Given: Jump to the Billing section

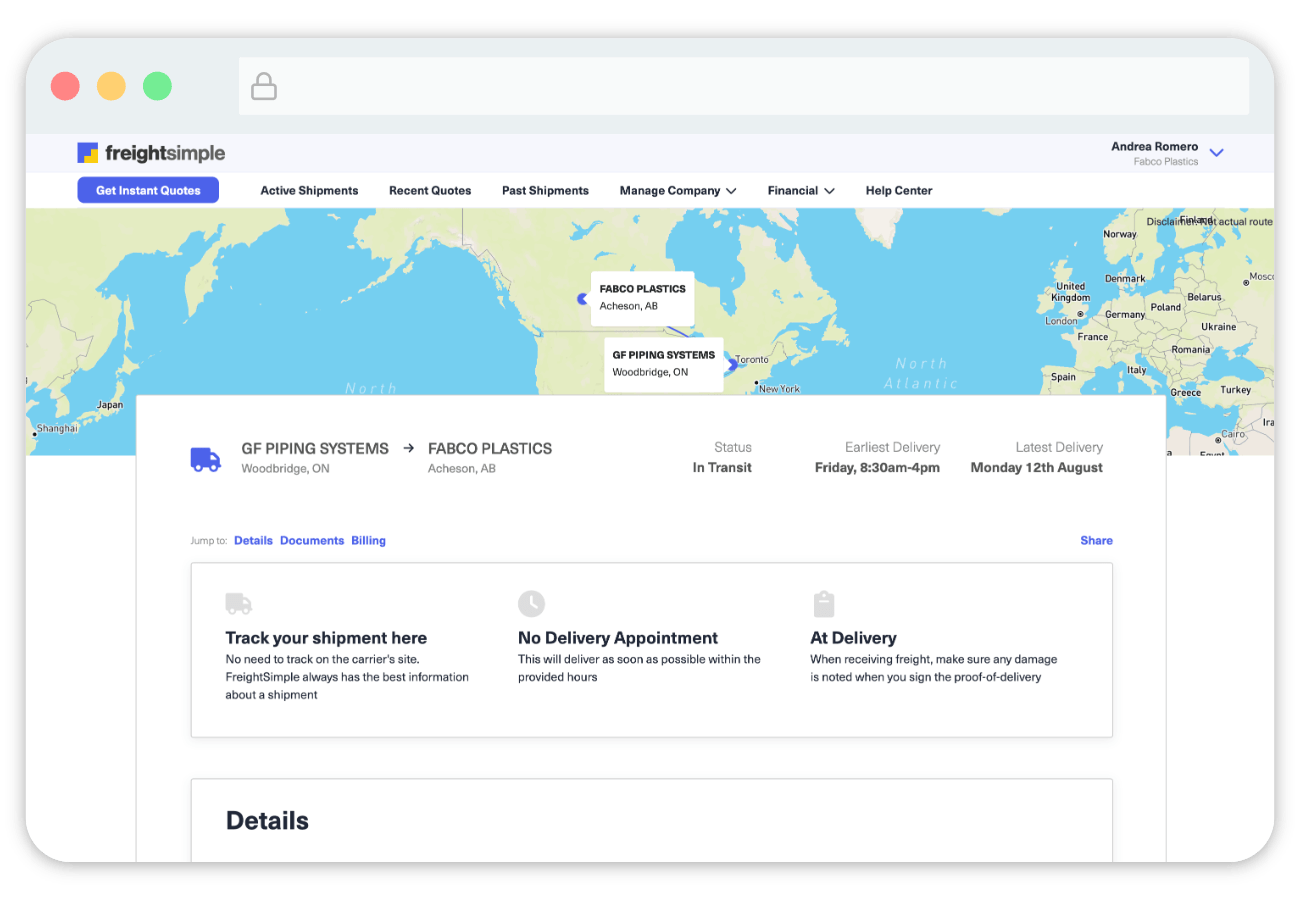Looking at the screenshot, I should [x=368, y=540].
